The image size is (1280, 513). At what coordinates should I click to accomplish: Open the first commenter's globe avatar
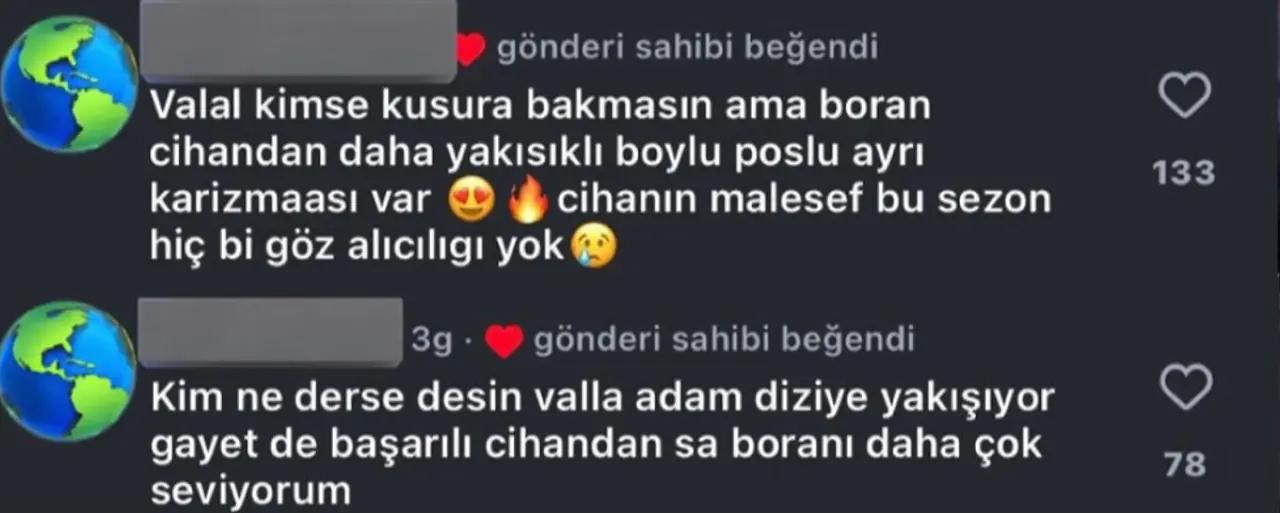coord(69,84)
